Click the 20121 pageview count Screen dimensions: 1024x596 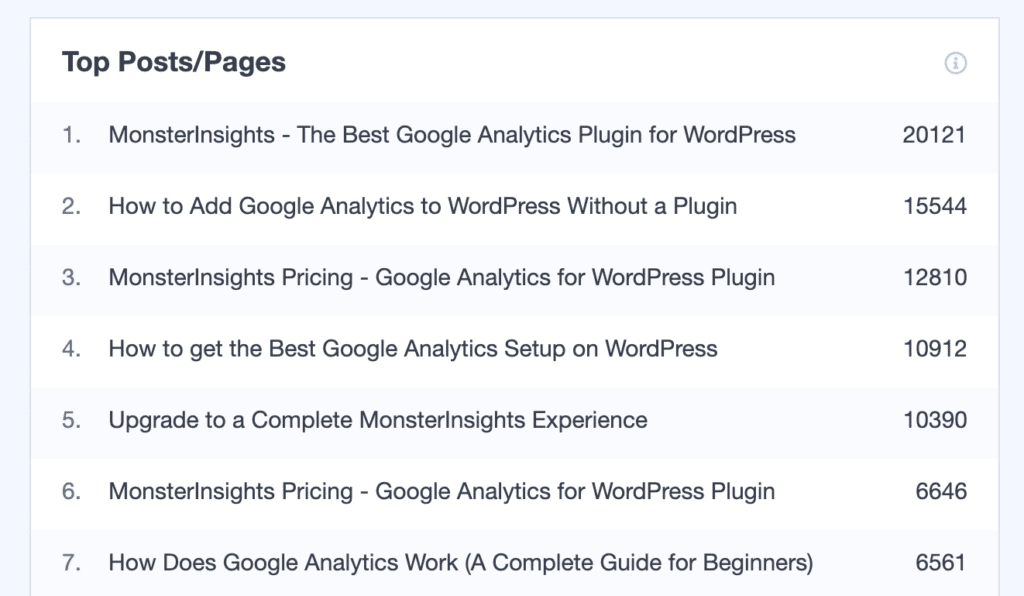(x=934, y=135)
